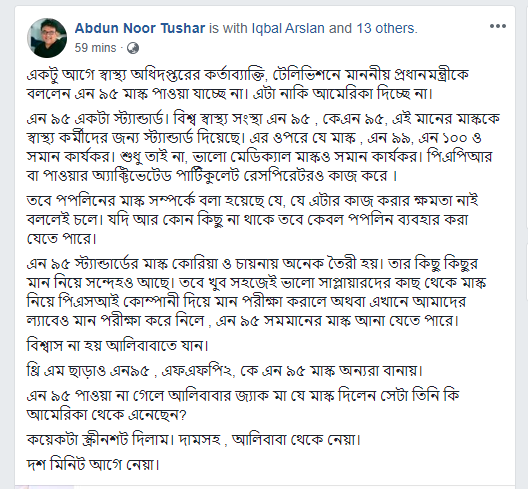Open Iqbal Arslan's tagged profile link
Screen dimensions: 528x489
click(289, 28)
